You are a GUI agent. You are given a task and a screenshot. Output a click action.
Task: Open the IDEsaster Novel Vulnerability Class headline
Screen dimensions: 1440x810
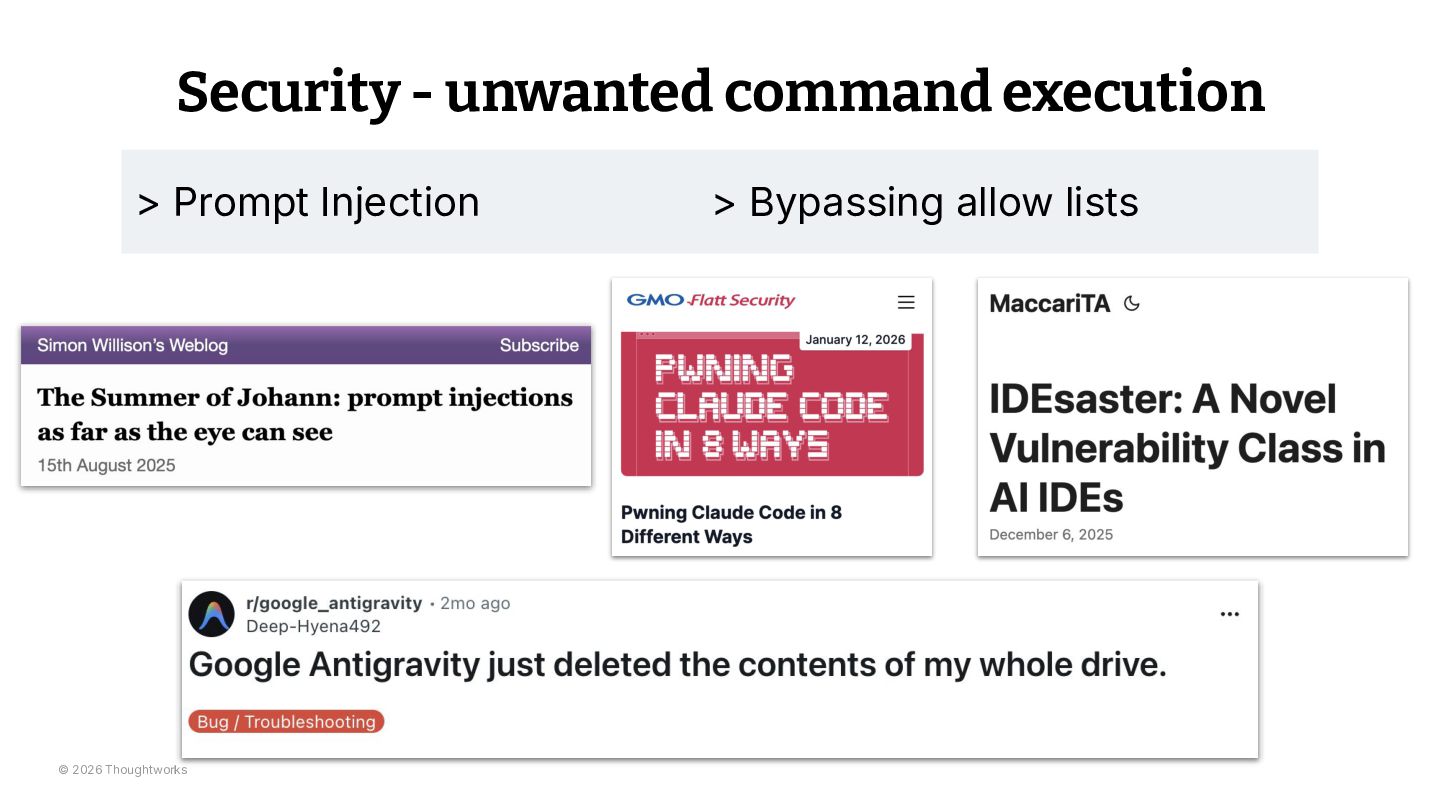click(1187, 448)
